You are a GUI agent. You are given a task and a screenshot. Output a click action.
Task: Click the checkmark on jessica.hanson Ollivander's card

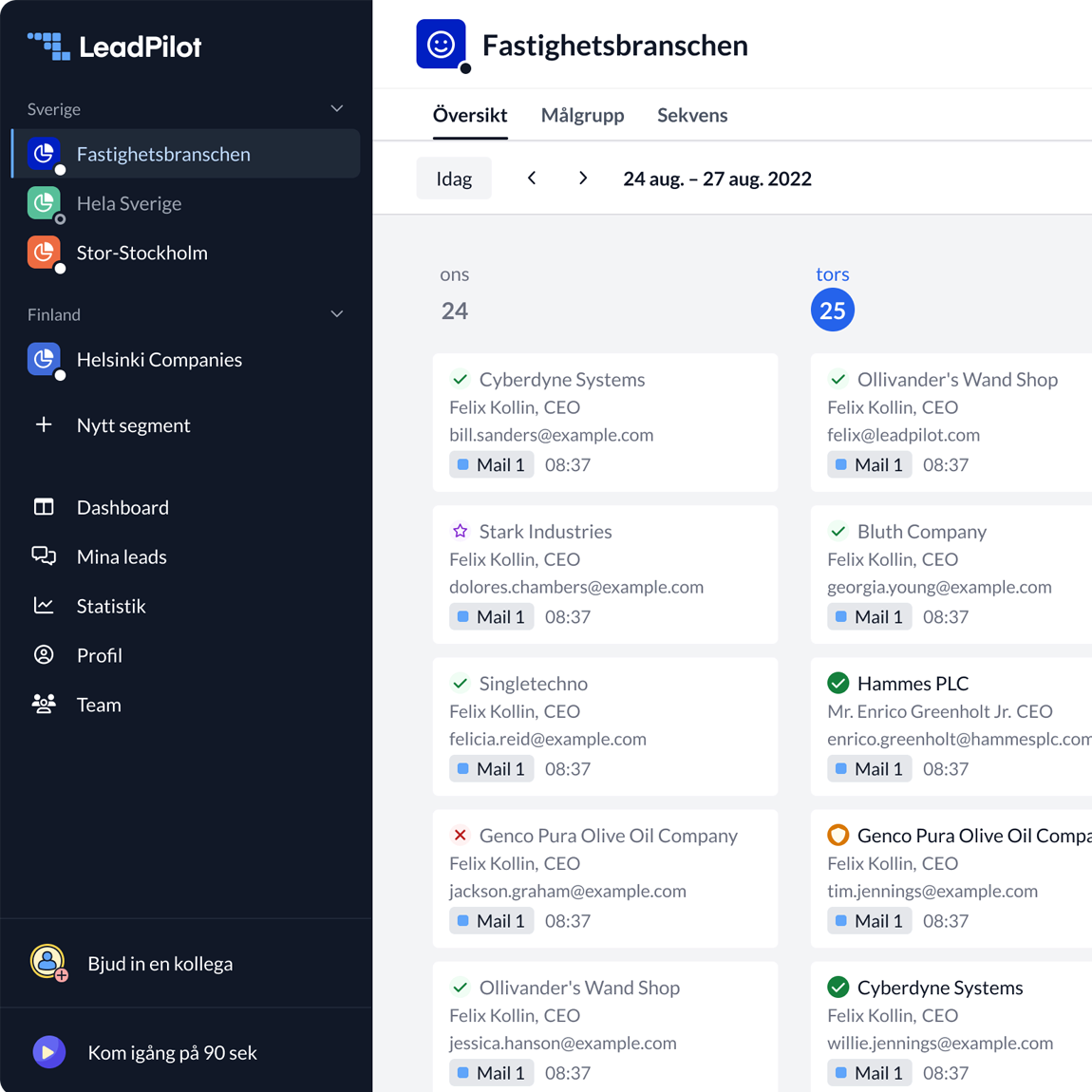pyautogui.click(x=460, y=988)
